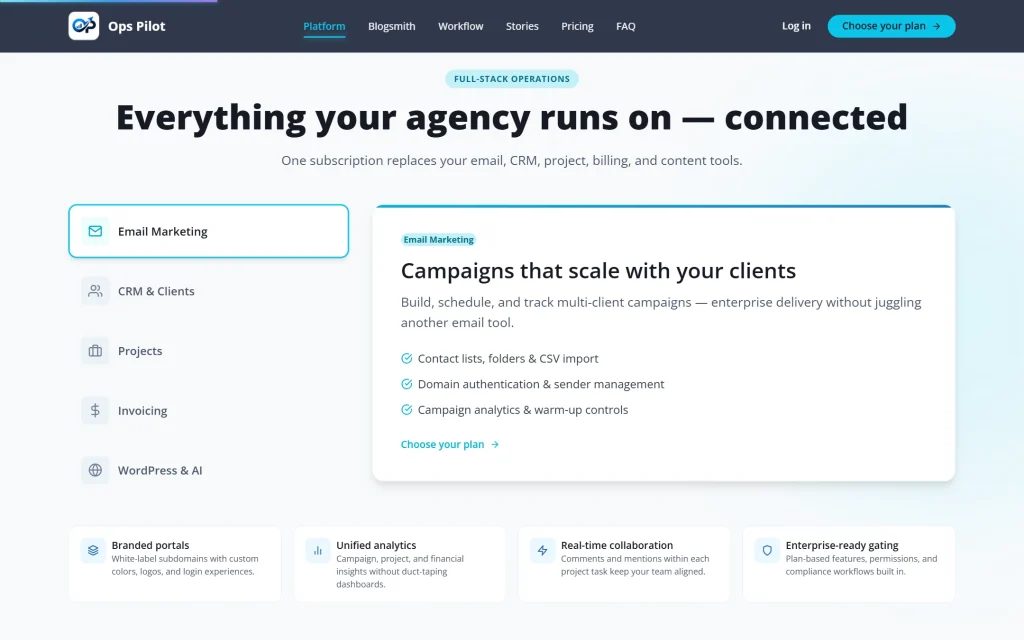Click the Plan-based features description text

click(x=861, y=565)
